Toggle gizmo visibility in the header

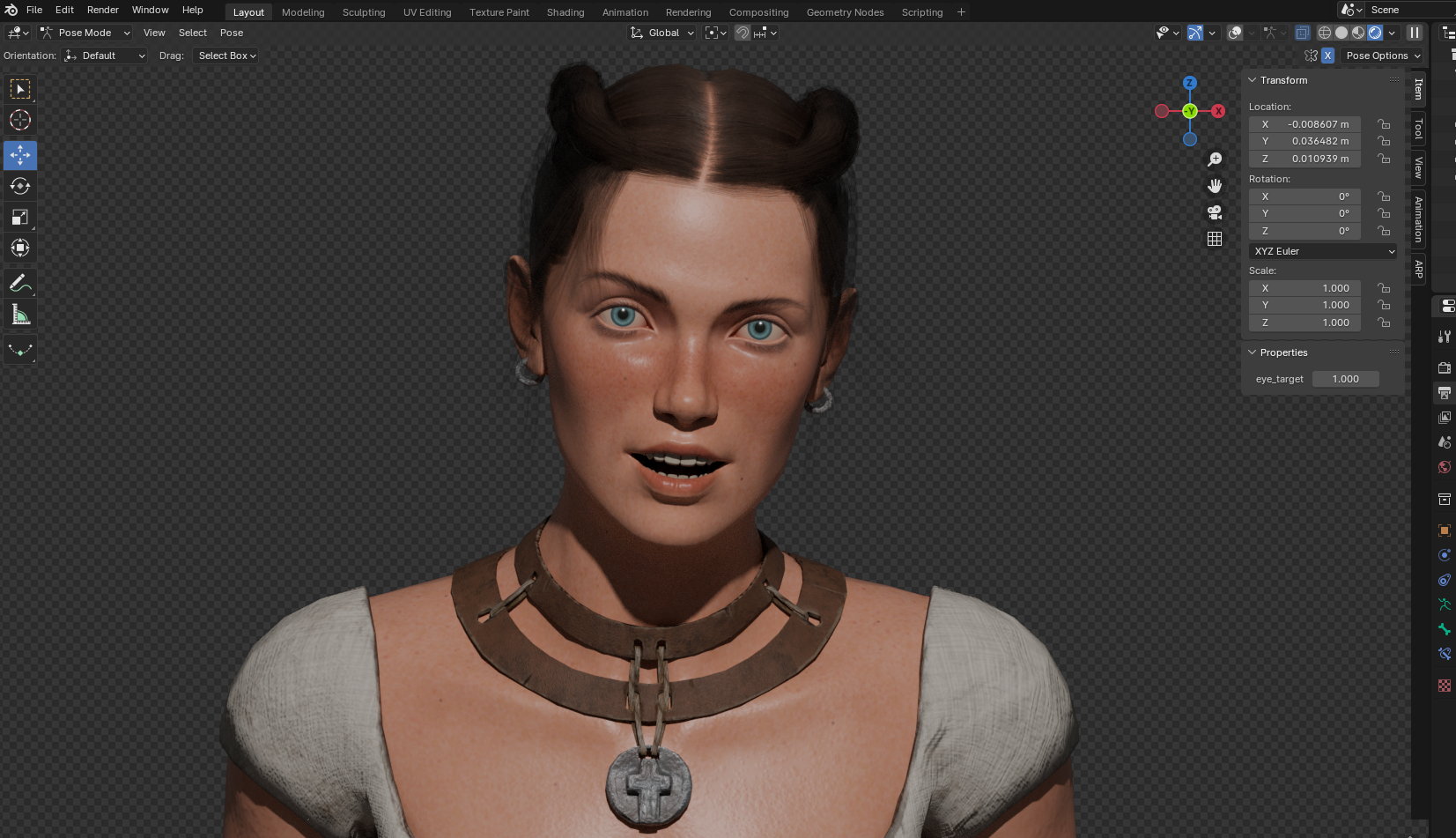1195,33
